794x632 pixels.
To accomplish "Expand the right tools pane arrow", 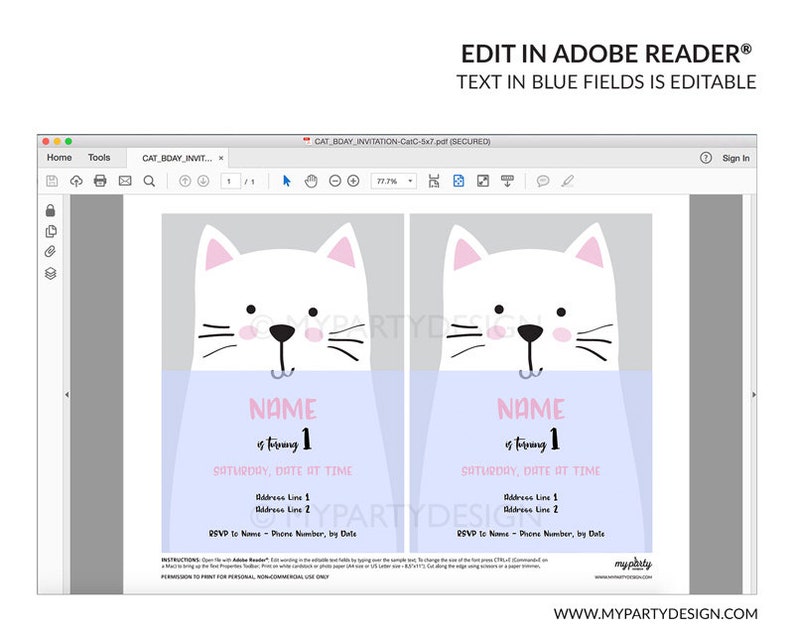I will click(x=754, y=394).
